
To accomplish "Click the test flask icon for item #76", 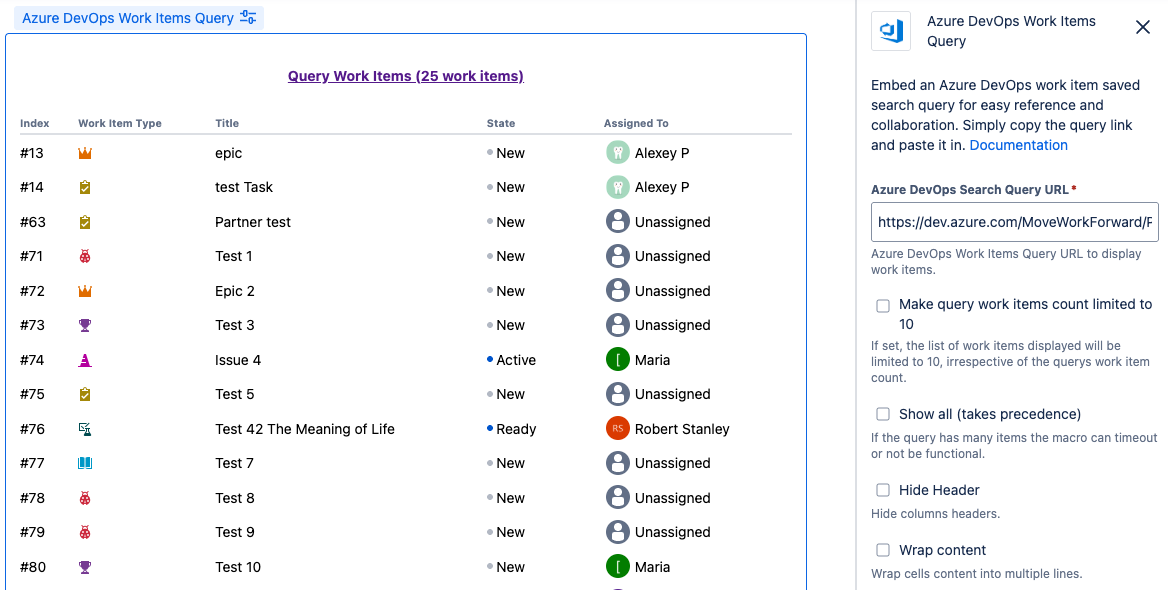I will click(85, 429).
